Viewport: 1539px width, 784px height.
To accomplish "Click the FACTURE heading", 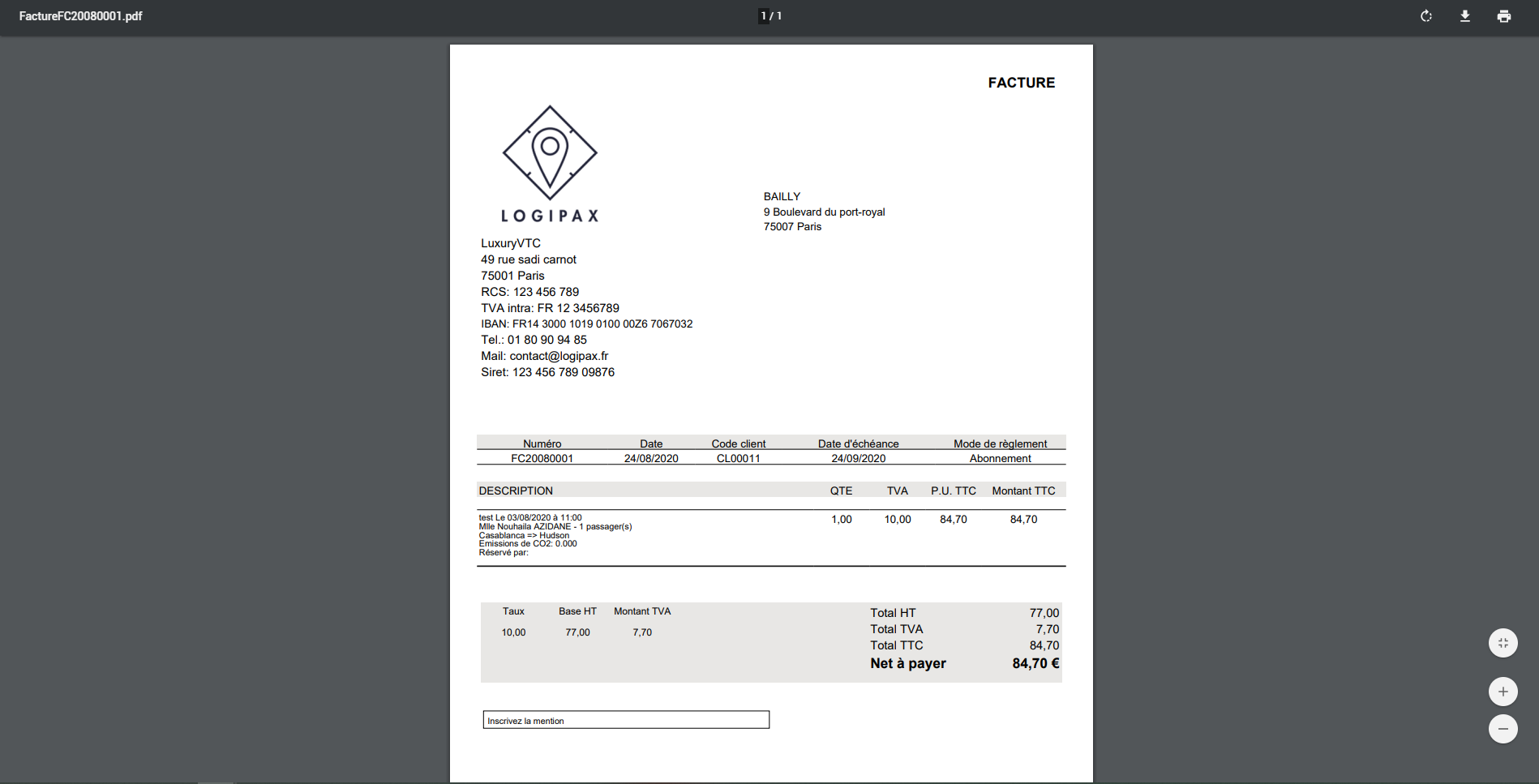I will [x=1021, y=83].
